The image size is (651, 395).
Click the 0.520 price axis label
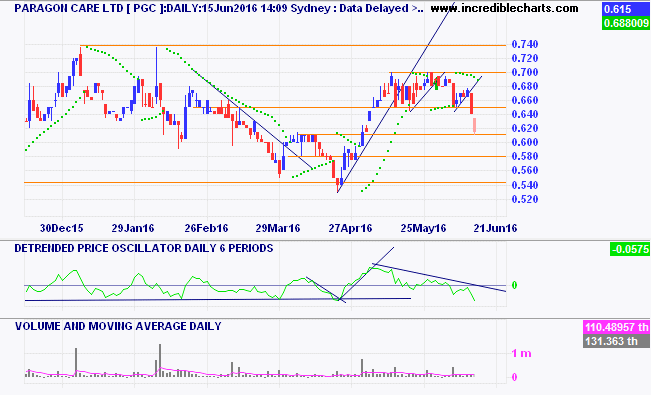click(525, 199)
